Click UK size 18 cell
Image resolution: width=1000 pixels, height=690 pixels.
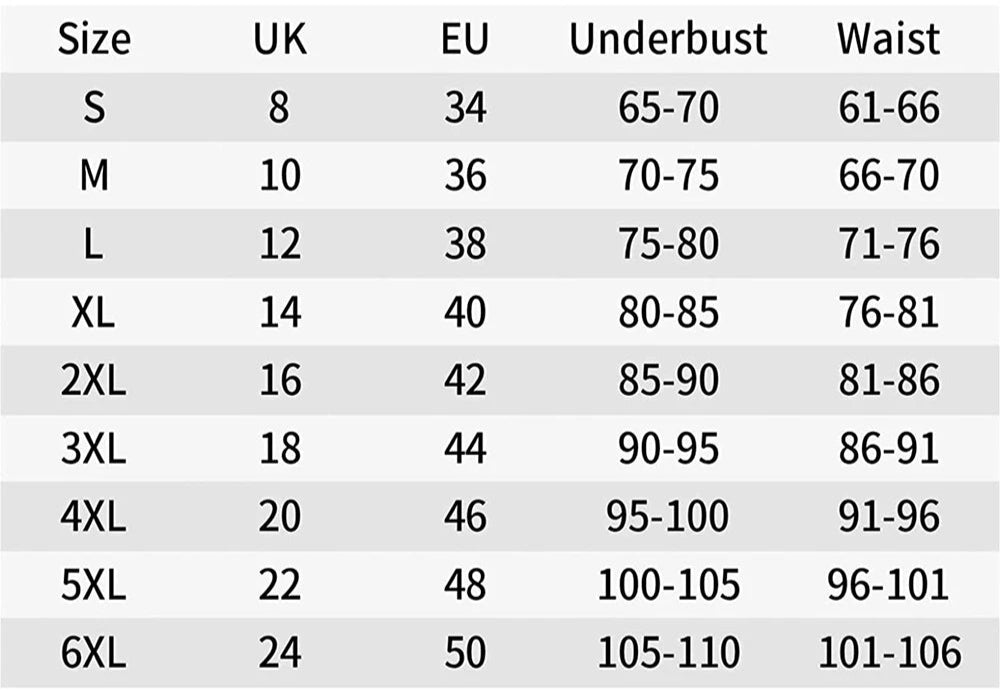point(279,448)
